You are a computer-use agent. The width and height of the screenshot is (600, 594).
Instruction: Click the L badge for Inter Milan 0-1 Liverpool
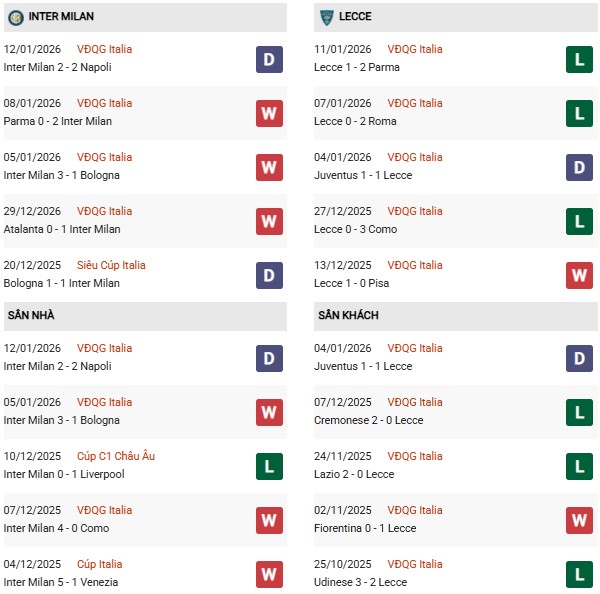click(269, 466)
